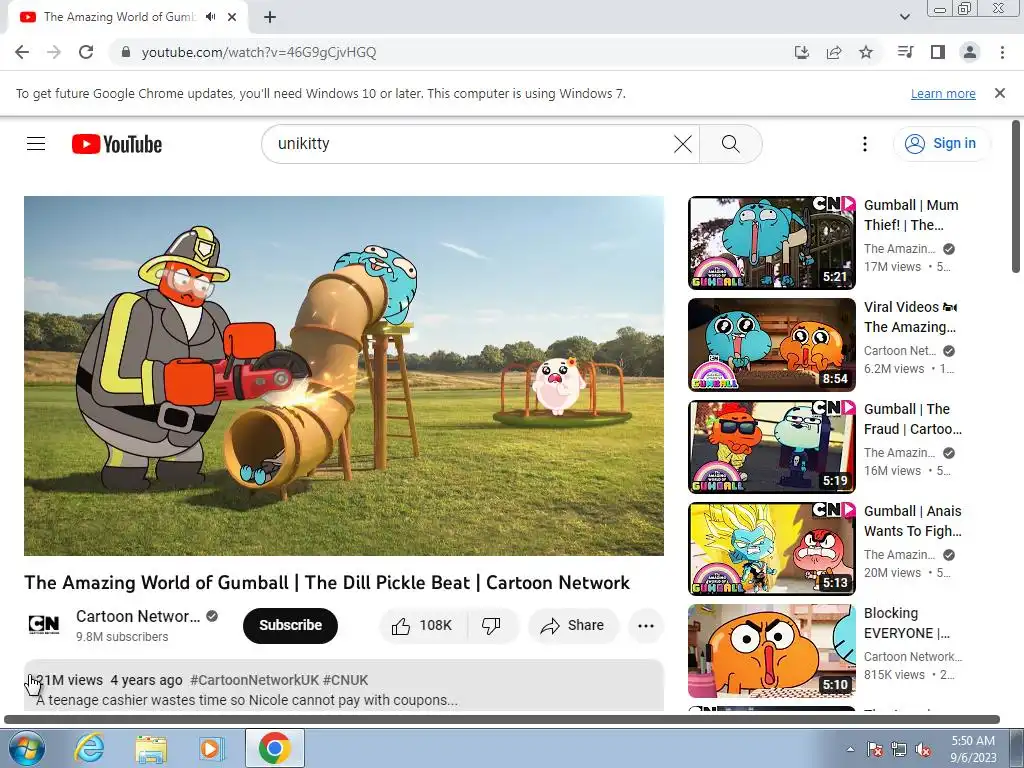Open the Windows Start menu
This screenshot has width=1024, height=768.
point(26,748)
